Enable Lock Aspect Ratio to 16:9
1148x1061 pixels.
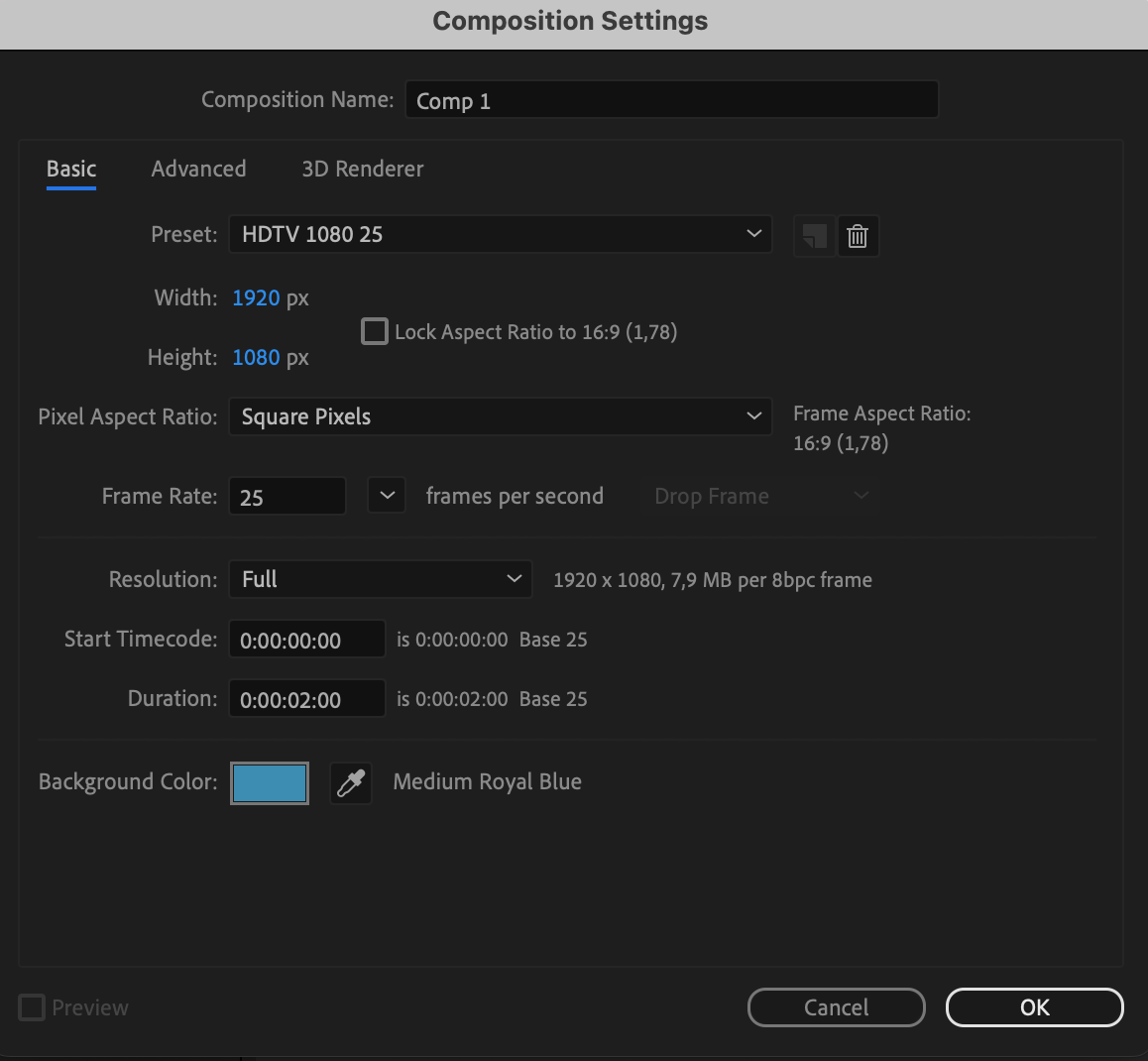tap(375, 331)
